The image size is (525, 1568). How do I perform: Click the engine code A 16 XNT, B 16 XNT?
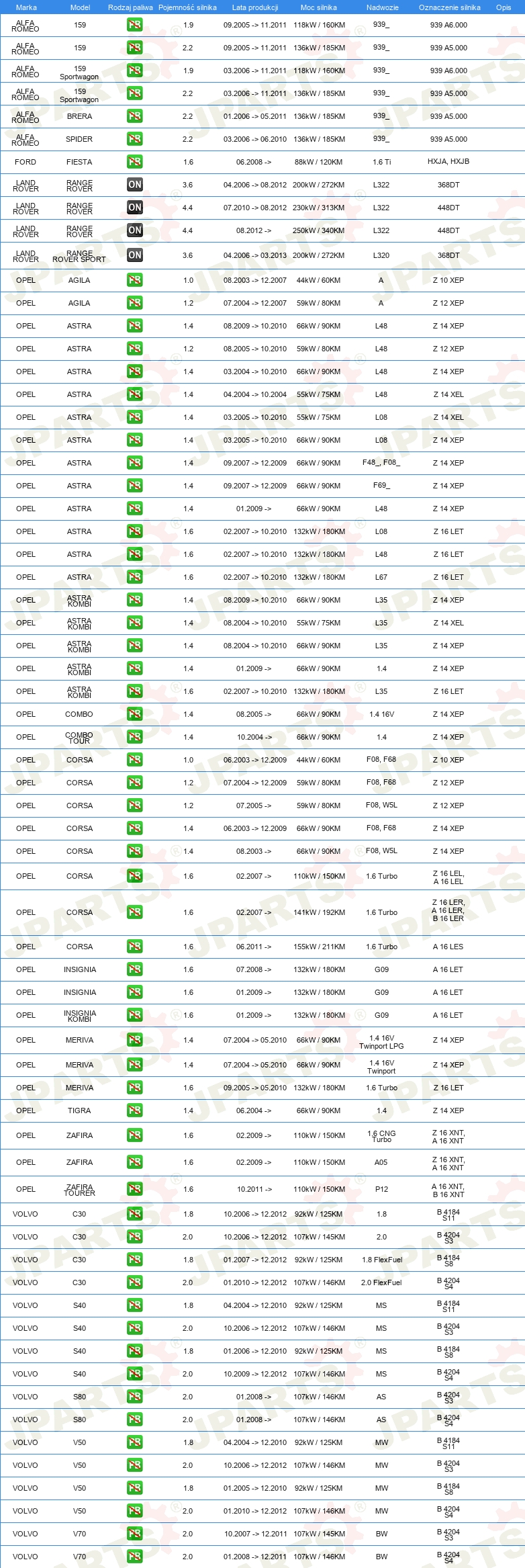(448, 1190)
